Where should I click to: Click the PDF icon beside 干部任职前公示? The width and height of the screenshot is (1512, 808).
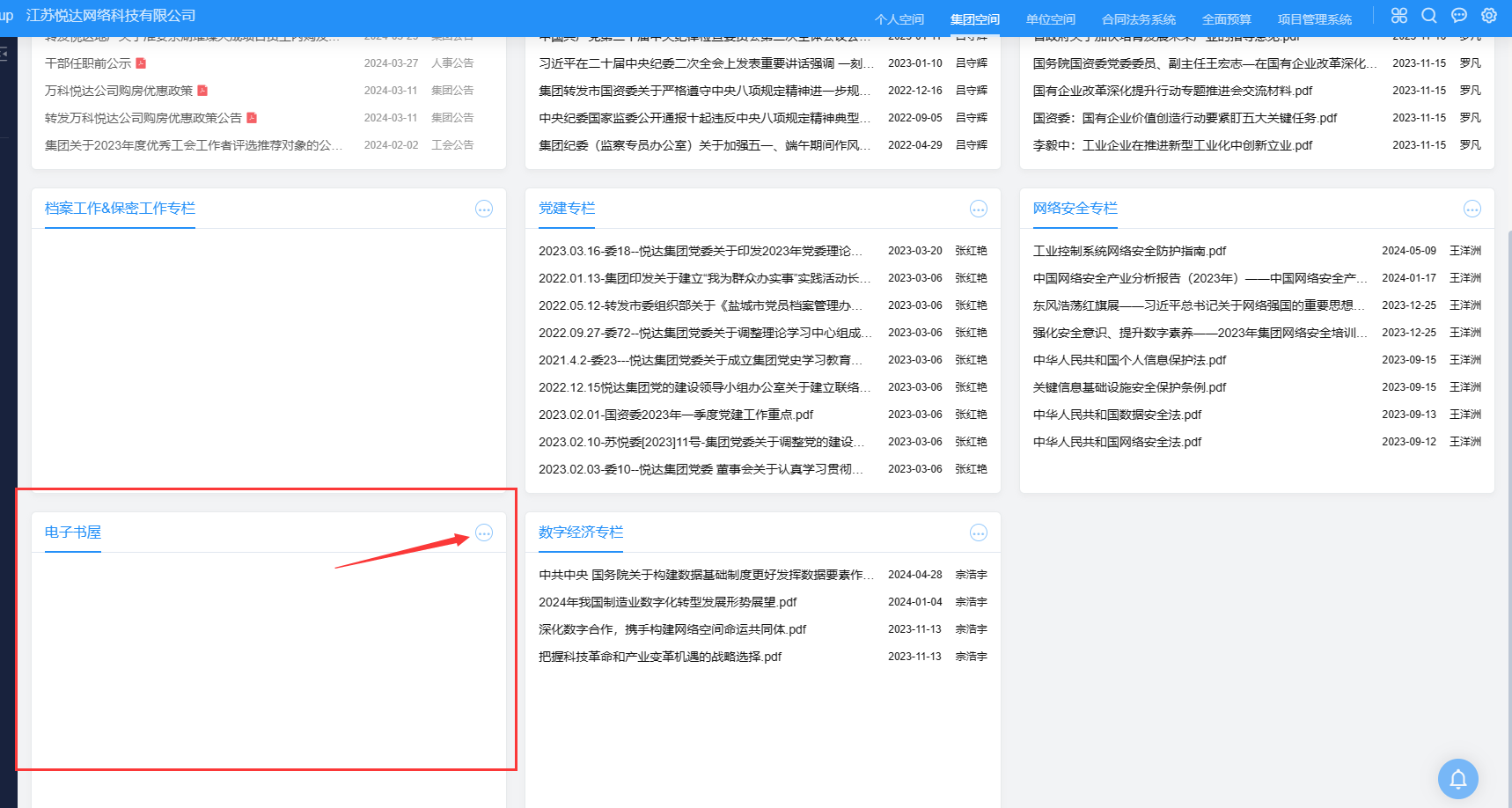pos(141,63)
